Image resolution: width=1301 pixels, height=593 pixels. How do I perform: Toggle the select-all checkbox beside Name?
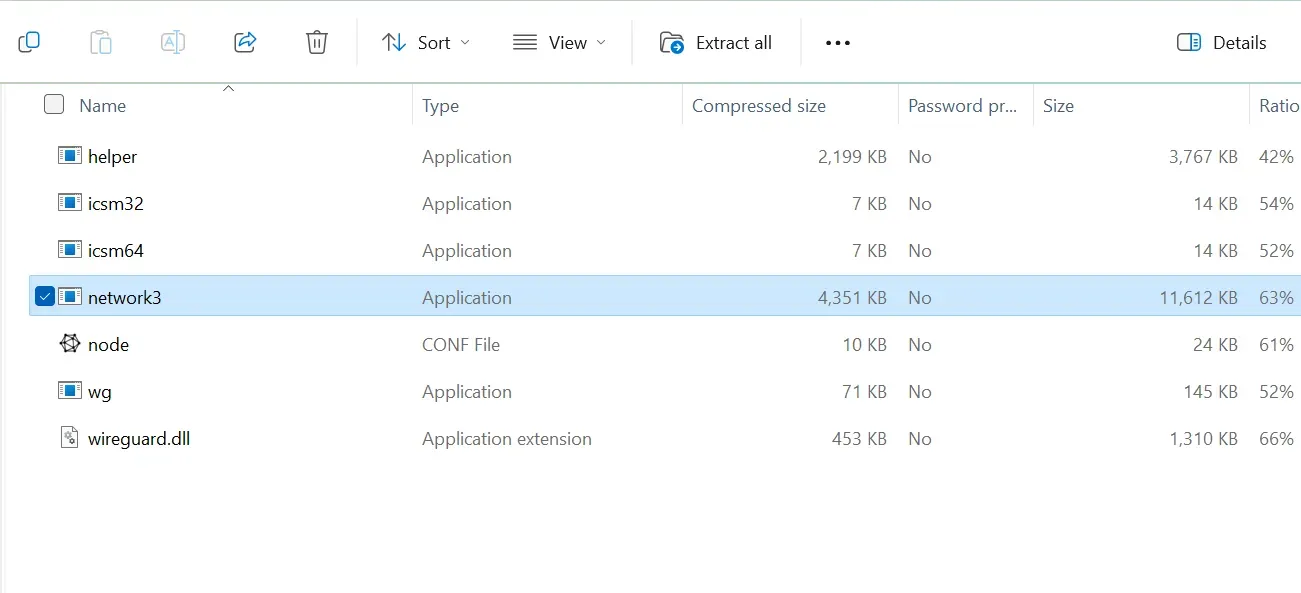54,105
